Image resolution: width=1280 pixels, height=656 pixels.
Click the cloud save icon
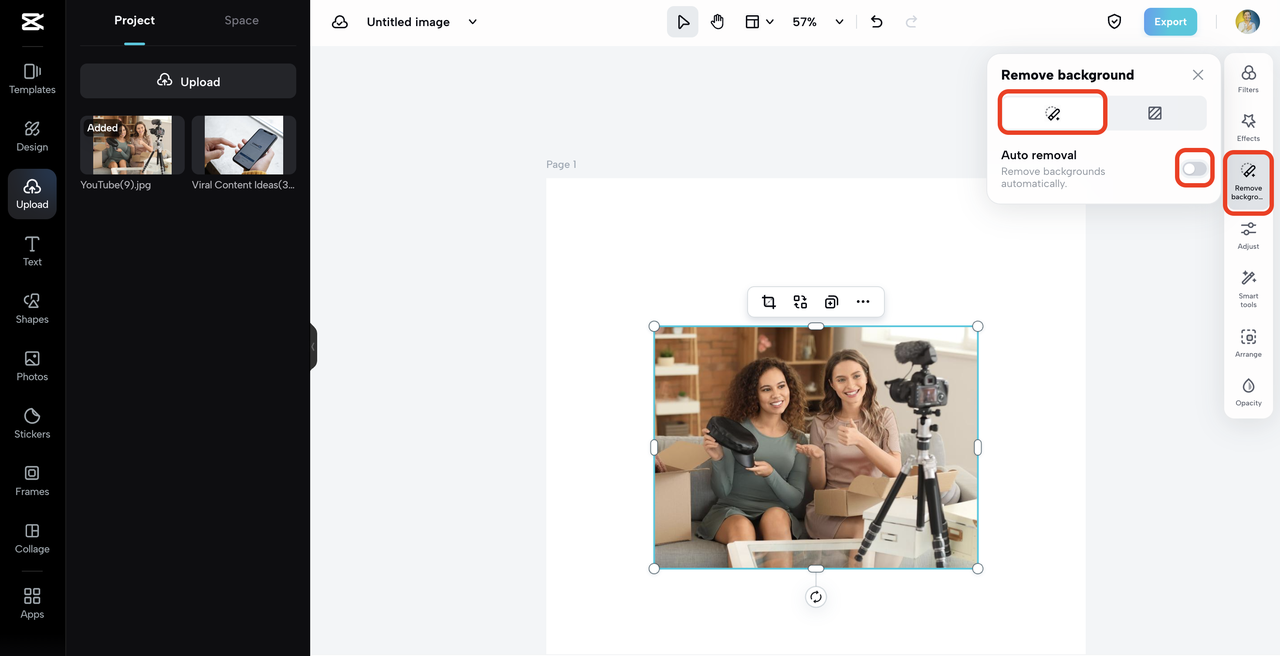(340, 22)
